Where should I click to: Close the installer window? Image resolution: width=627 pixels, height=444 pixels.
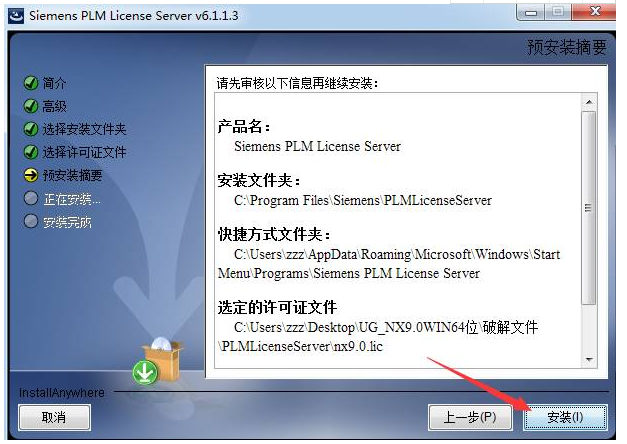point(595,12)
